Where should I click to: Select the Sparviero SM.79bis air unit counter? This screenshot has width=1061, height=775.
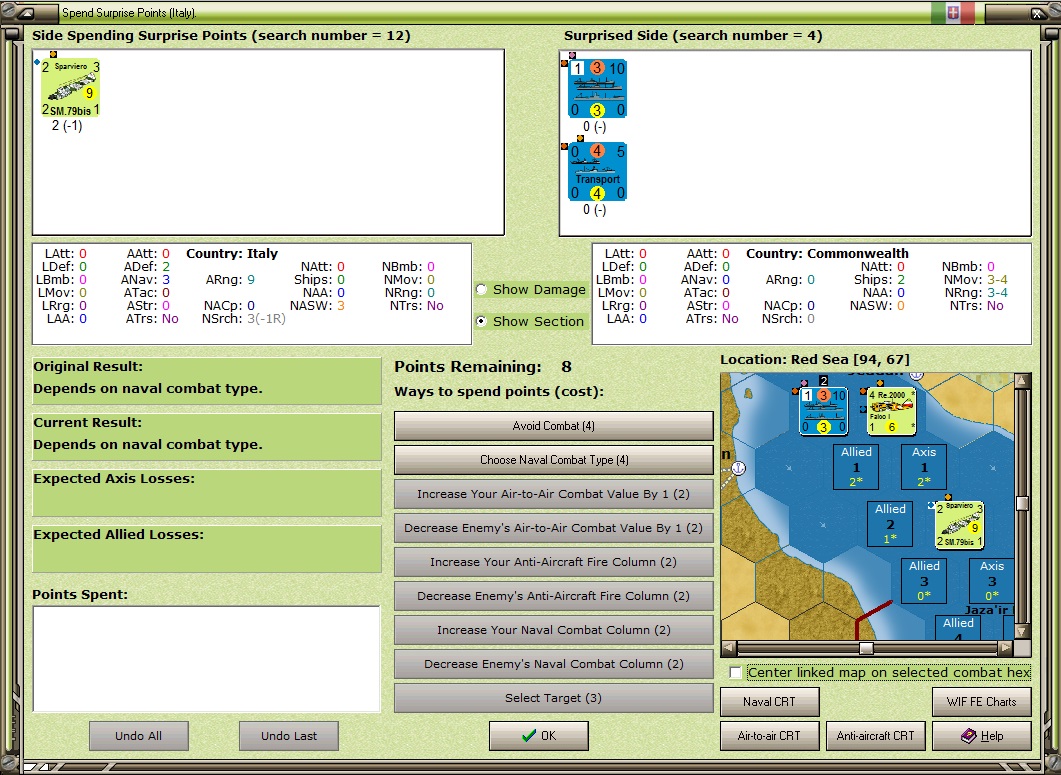(x=70, y=88)
